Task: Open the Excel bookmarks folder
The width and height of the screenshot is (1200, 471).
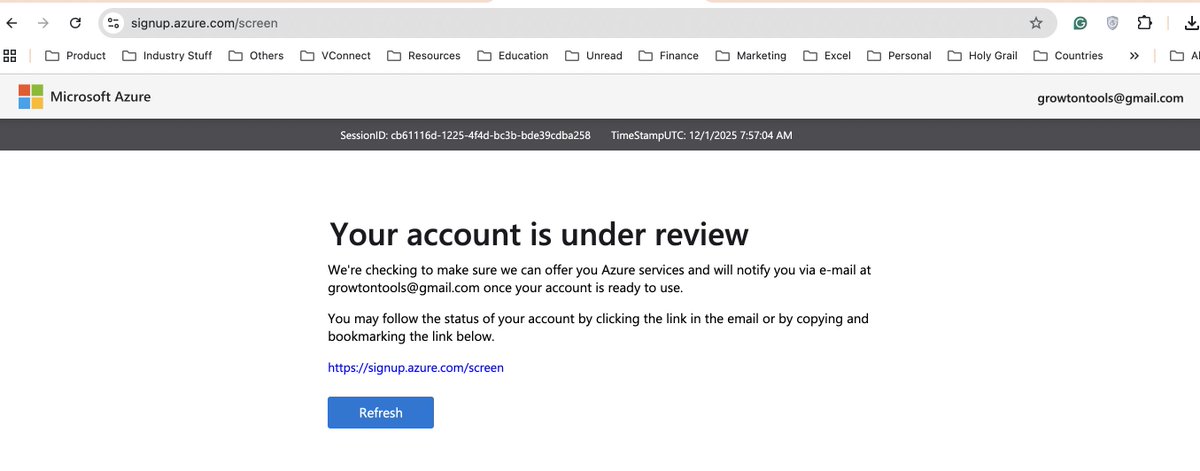Action: (827, 56)
